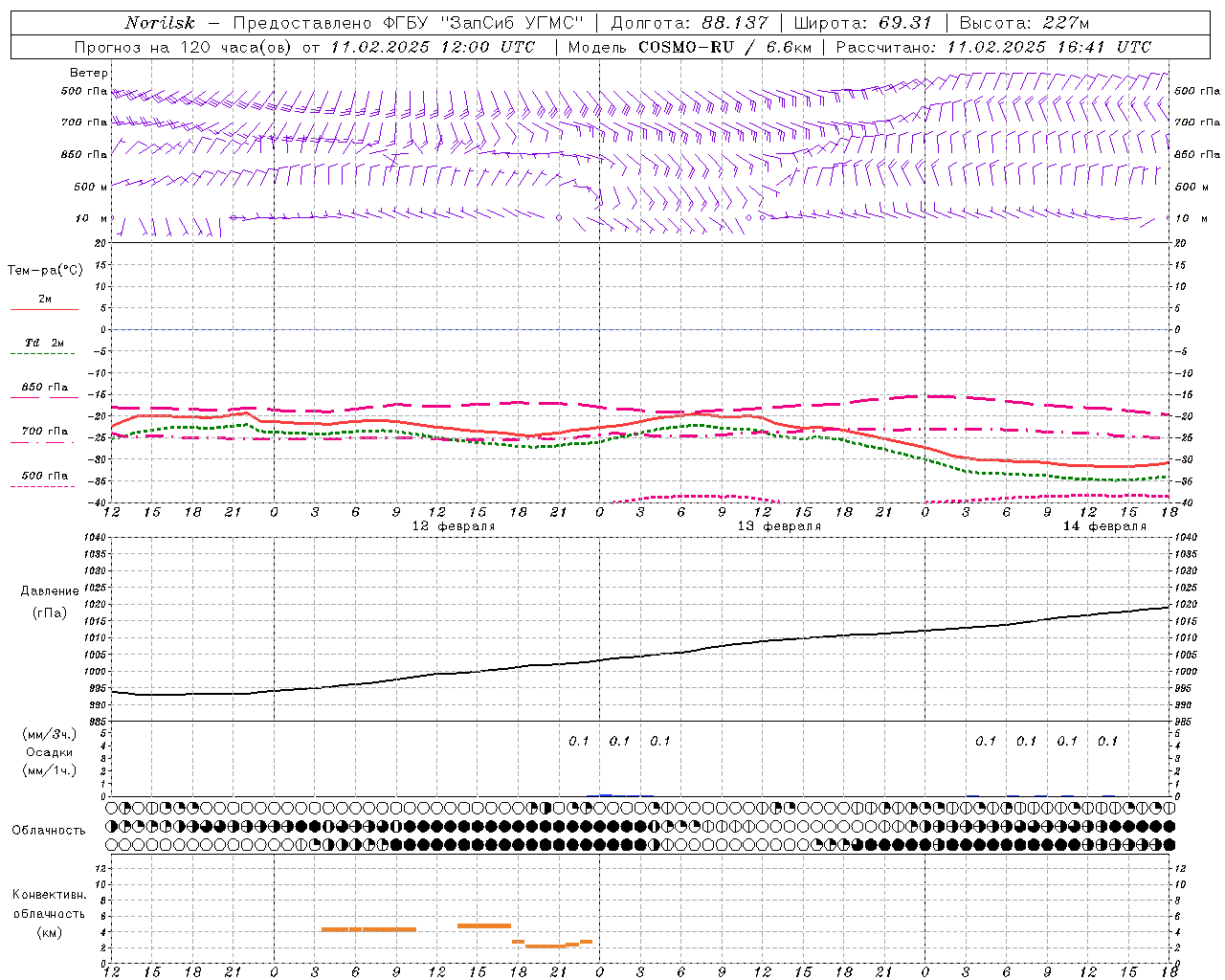Click the 'Ветер' wind panel label

(x=89, y=73)
